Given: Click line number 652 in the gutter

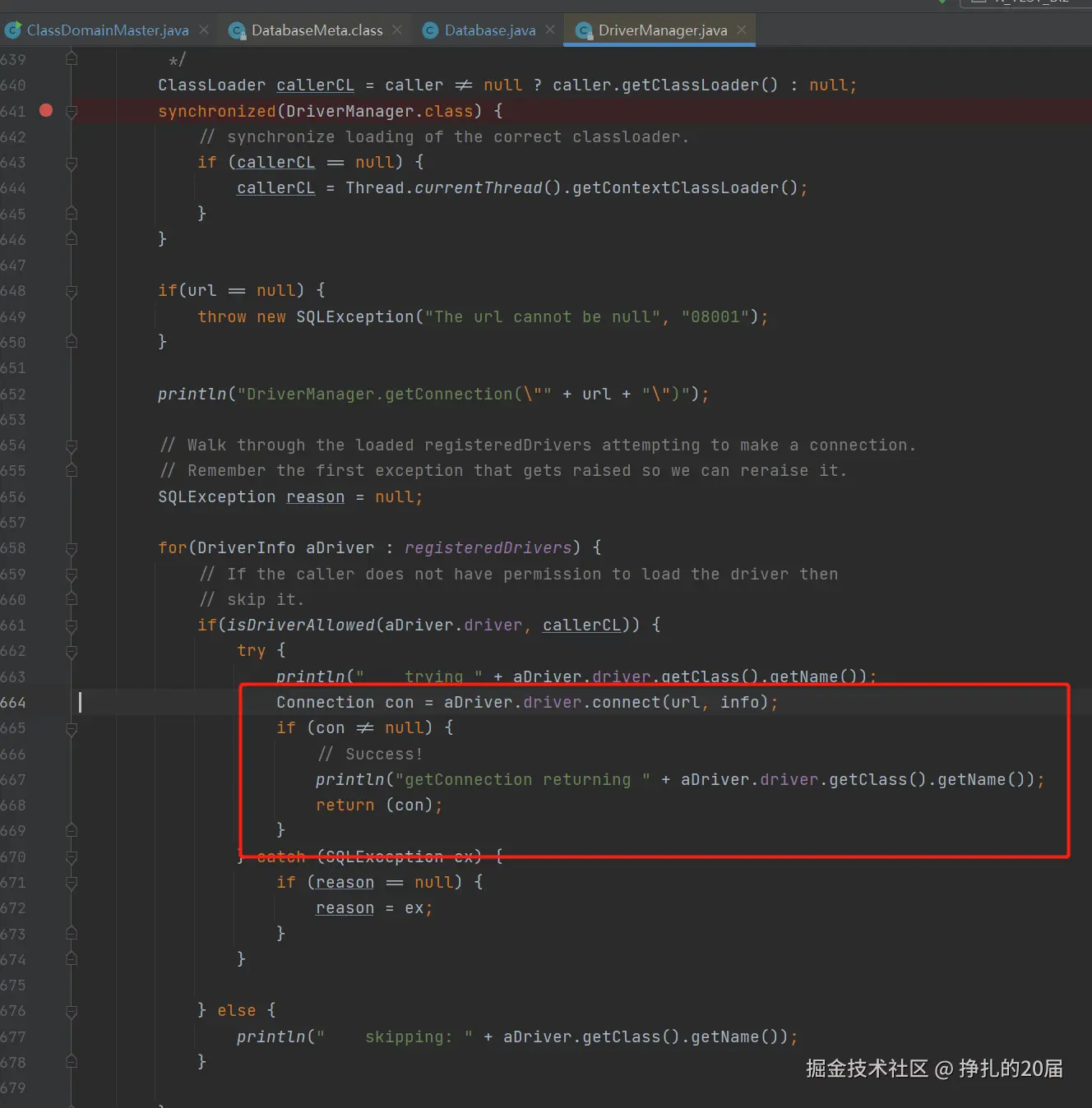Looking at the screenshot, I should 13,395.
